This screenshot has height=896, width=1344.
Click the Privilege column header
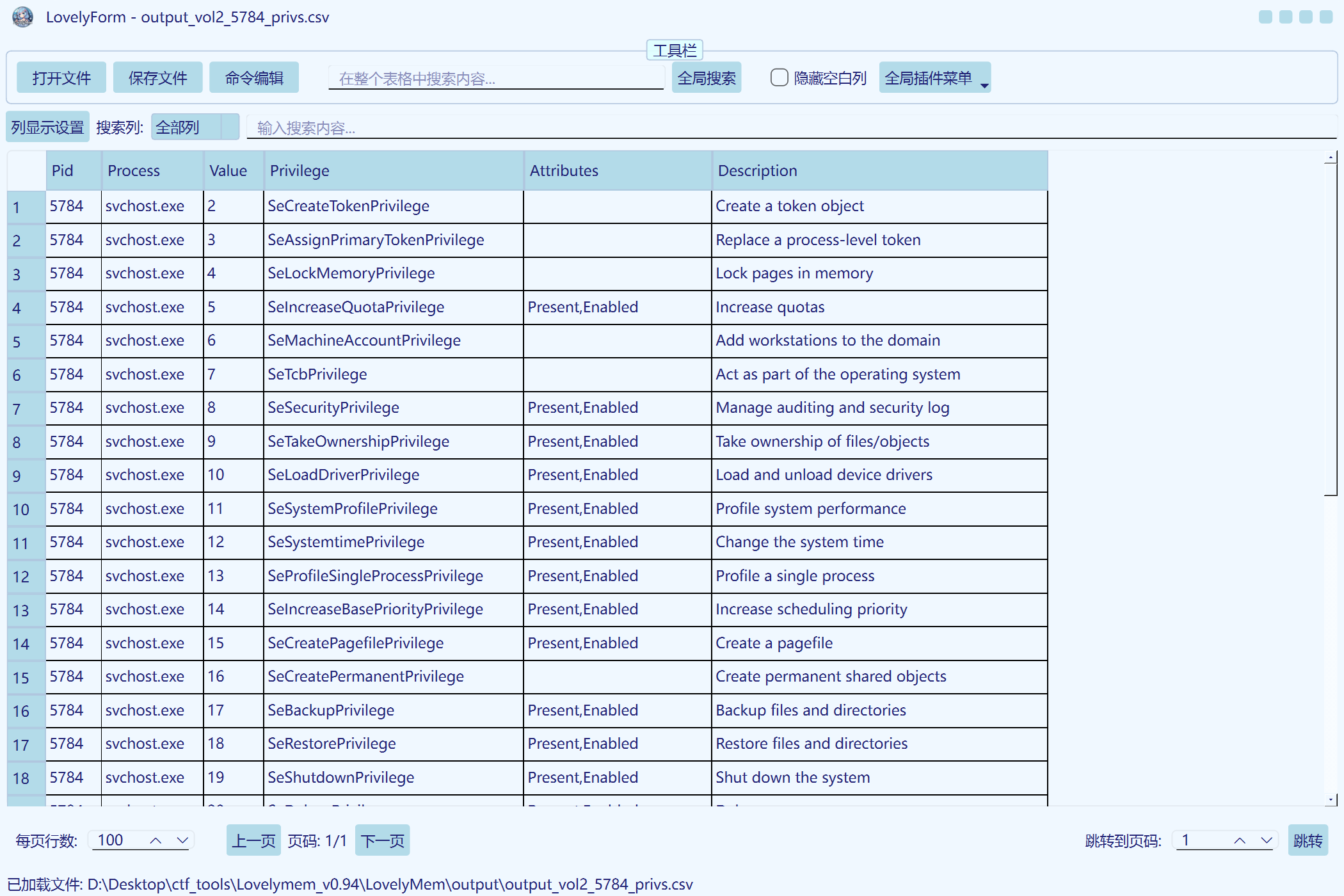393,171
